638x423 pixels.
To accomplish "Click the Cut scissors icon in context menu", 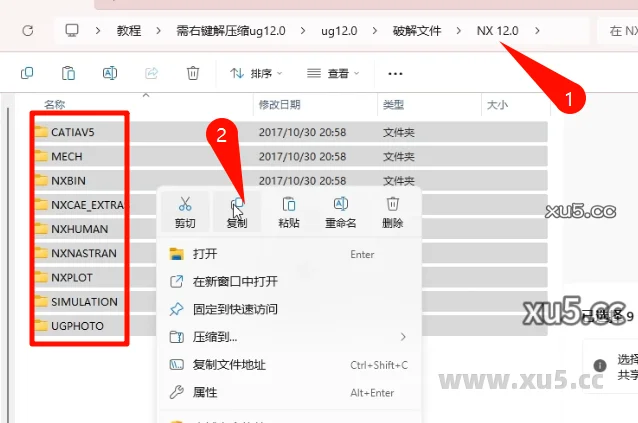I will tap(185, 204).
